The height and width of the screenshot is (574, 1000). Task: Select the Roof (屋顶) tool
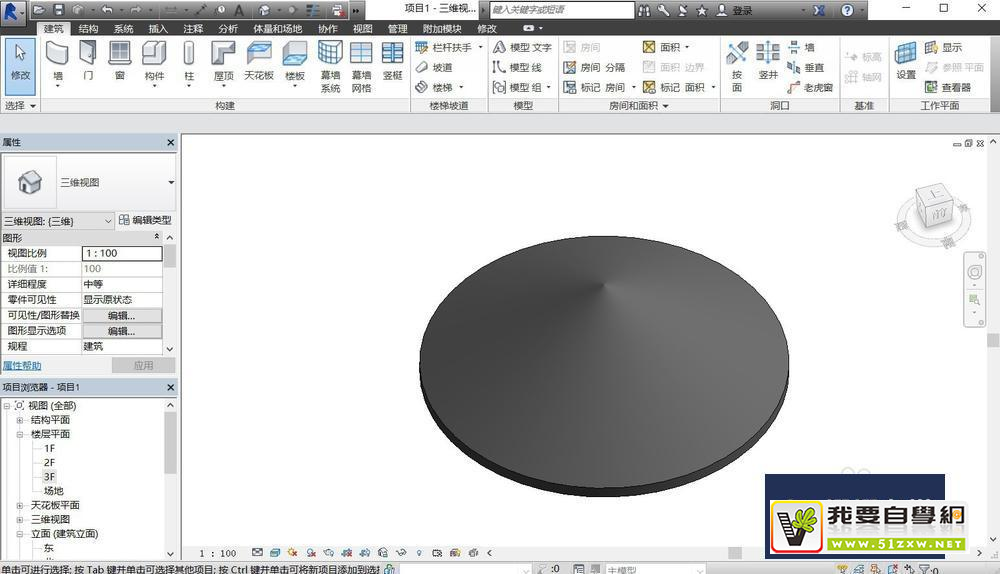pyautogui.click(x=223, y=63)
